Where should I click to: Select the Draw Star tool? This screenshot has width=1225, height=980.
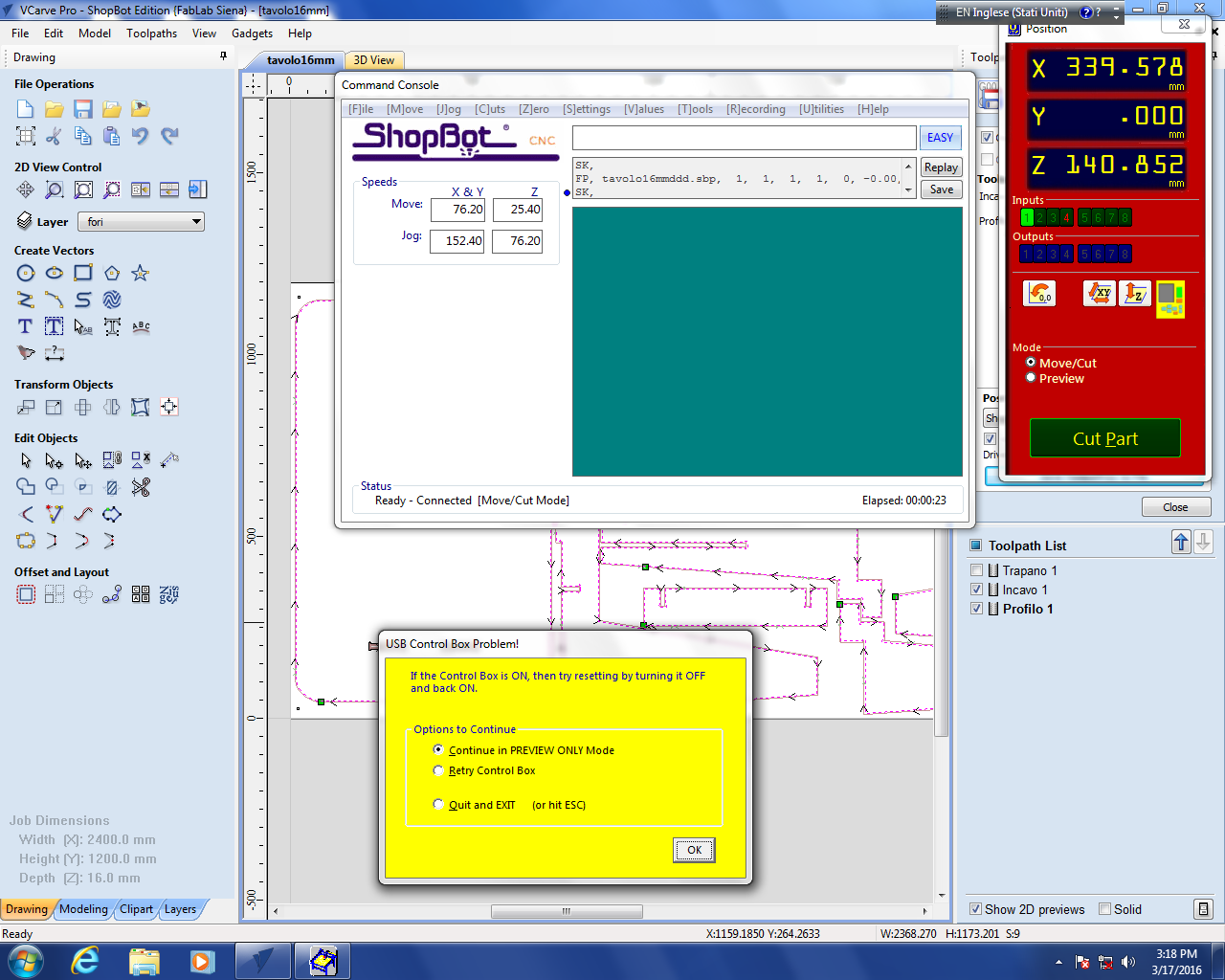point(141,274)
